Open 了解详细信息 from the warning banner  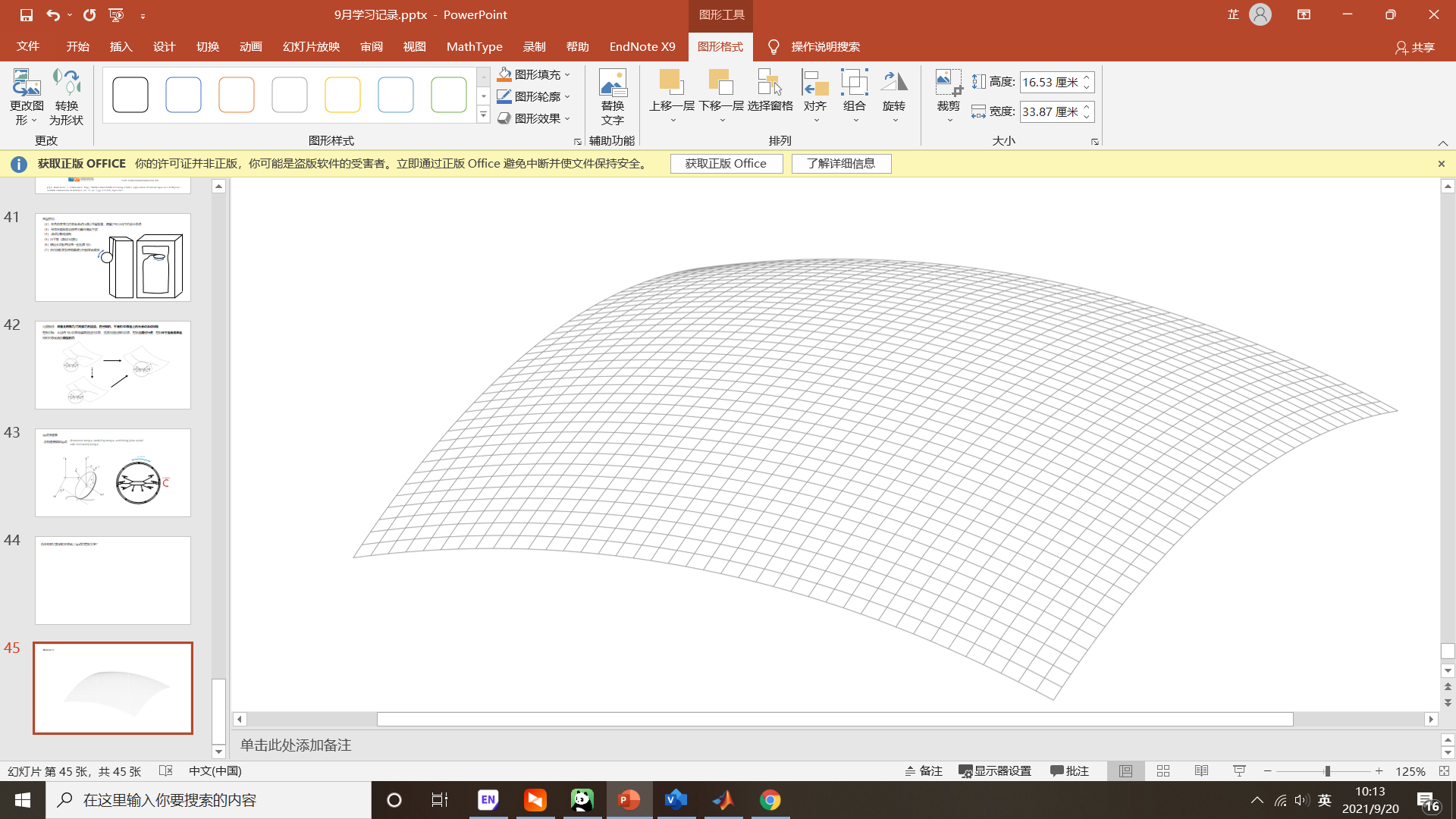click(x=841, y=163)
